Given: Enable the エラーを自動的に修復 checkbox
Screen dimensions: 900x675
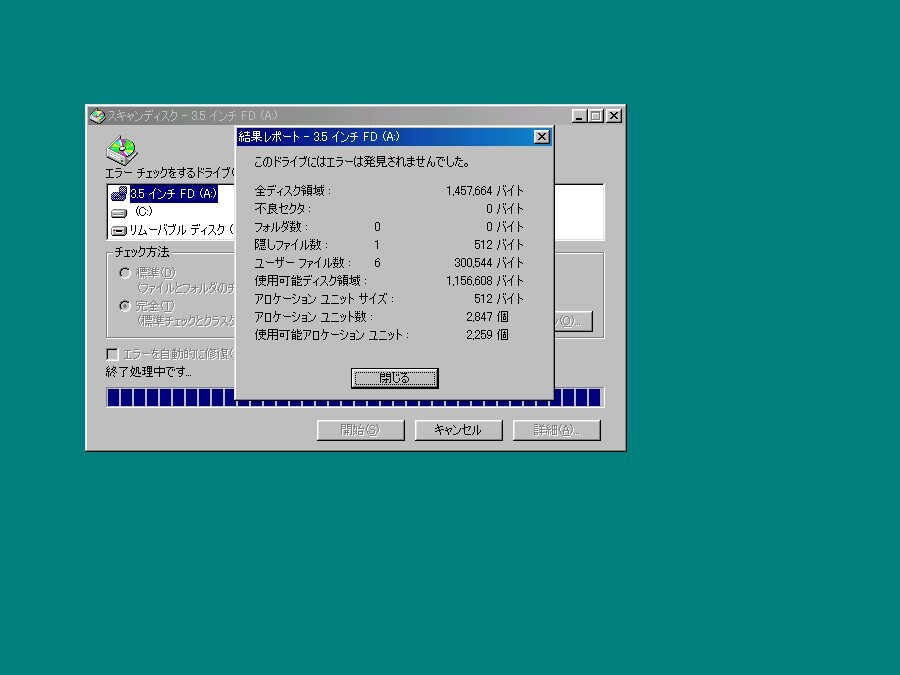Looking at the screenshot, I should [113, 353].
